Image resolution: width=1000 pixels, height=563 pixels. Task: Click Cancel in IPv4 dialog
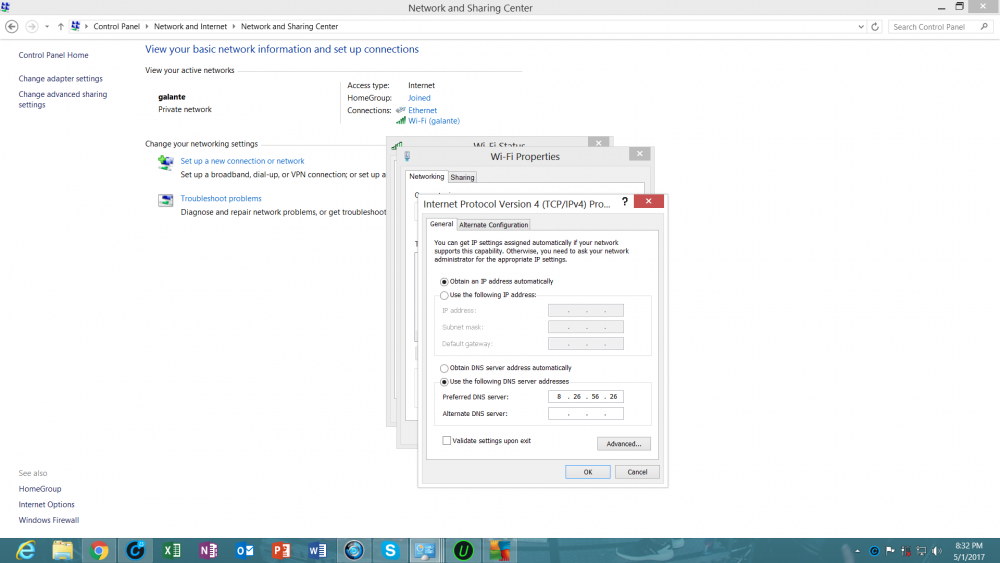tap(637, 472)
